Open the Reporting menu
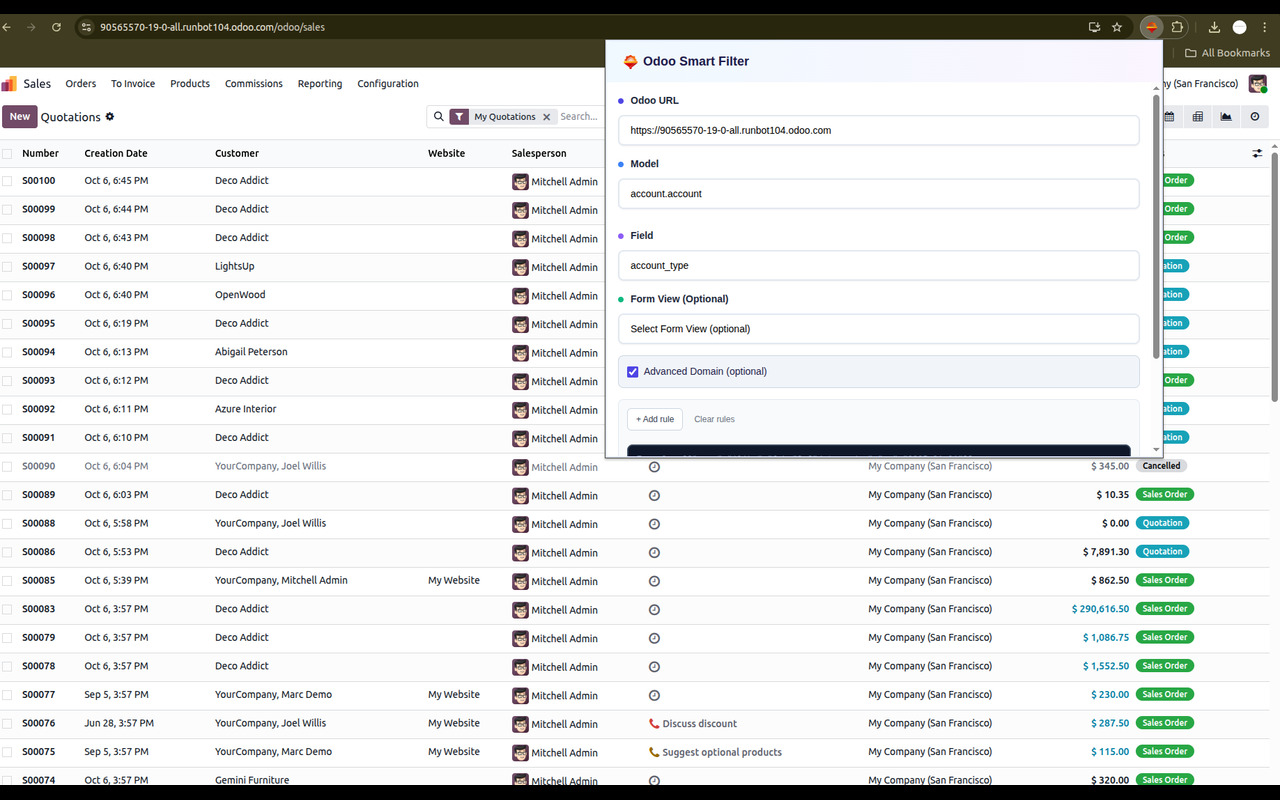This screenshot has height=800, width=1280. [x=320, y=84]
